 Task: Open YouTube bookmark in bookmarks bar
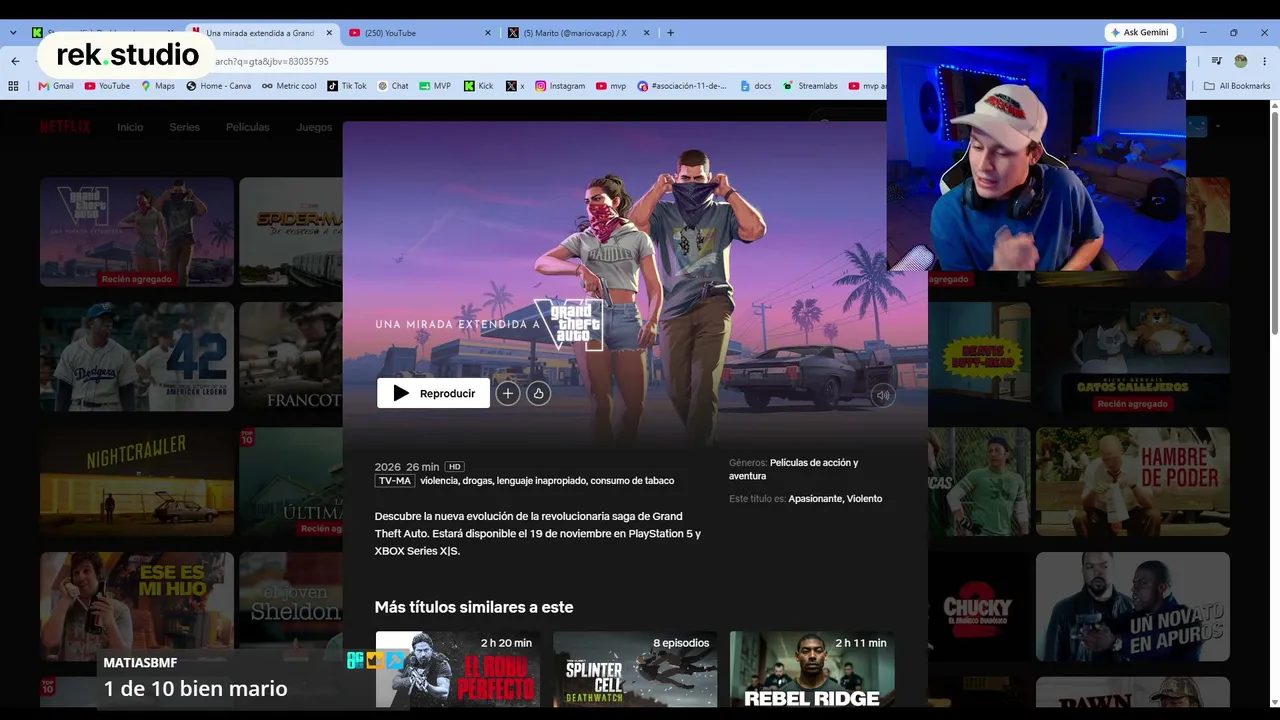pyautogui.click(x=107, y=86)
